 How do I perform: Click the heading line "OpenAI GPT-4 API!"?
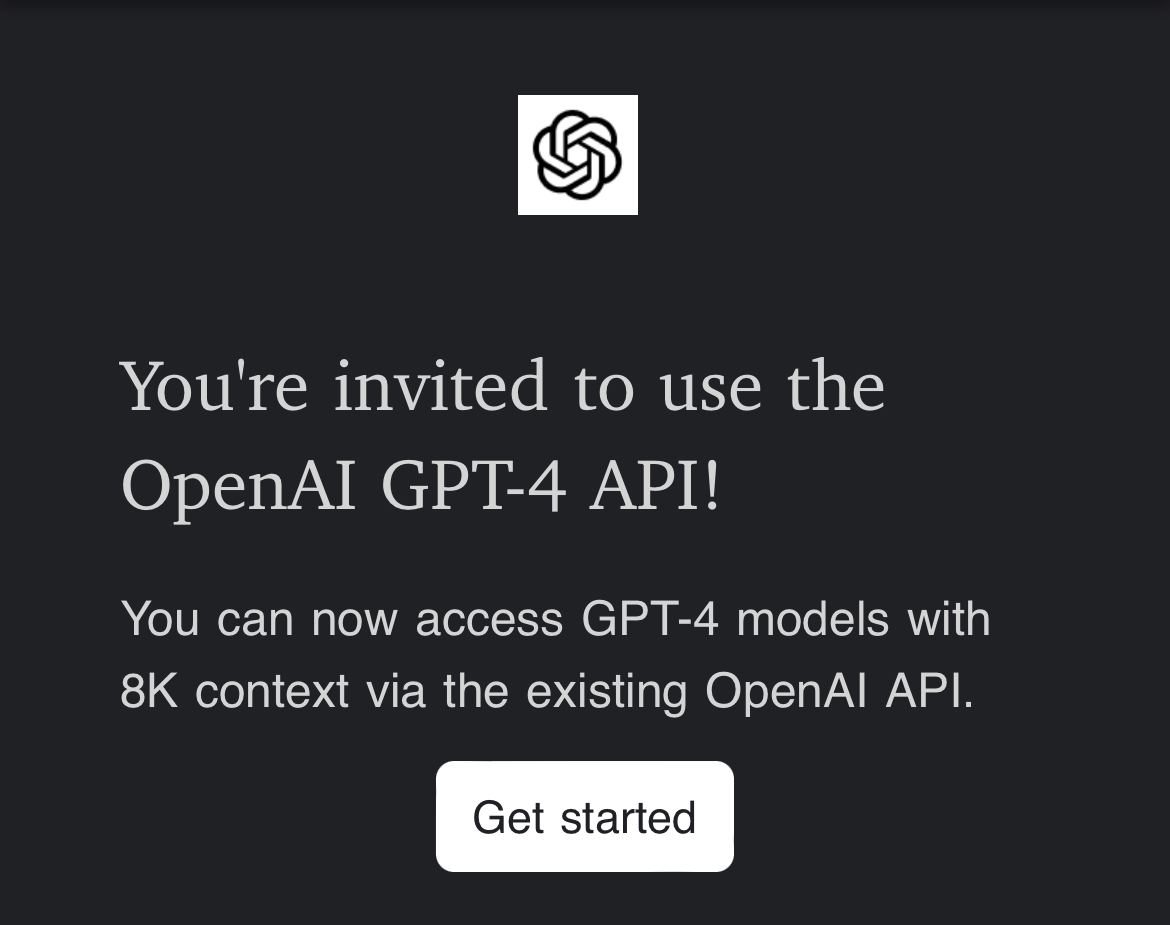[422, 487]
